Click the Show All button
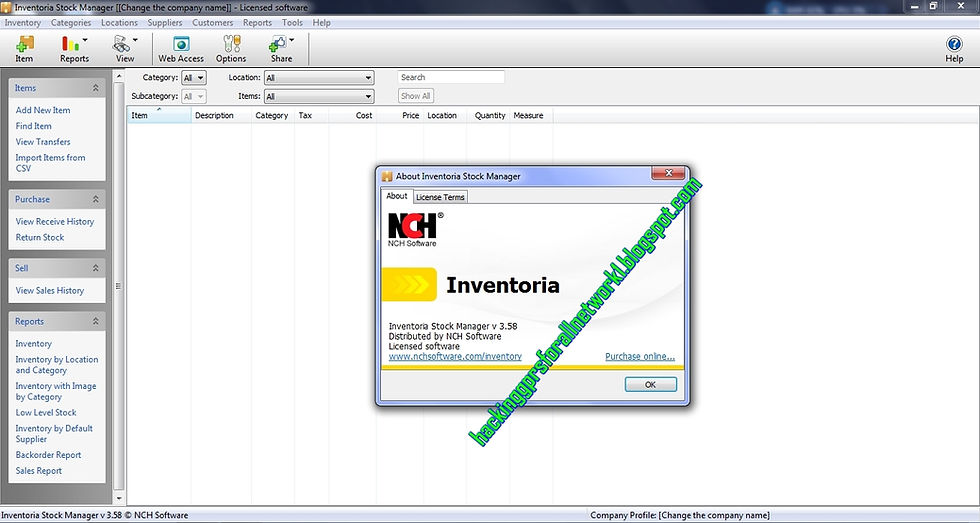 (416, 96)
